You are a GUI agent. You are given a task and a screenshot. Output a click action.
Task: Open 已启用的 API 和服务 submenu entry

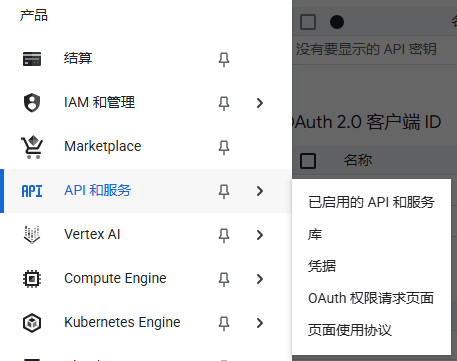pyautogui.click(x=371, y=202)
